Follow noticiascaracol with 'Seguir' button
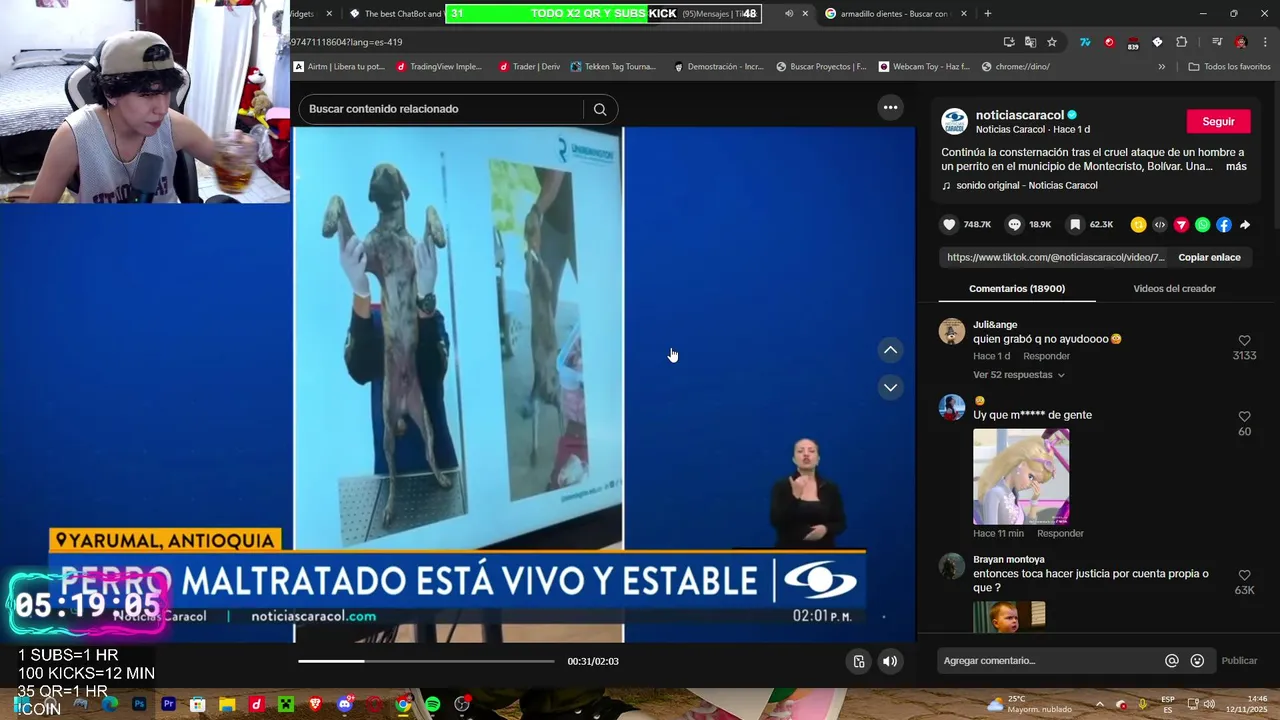 1218,121
